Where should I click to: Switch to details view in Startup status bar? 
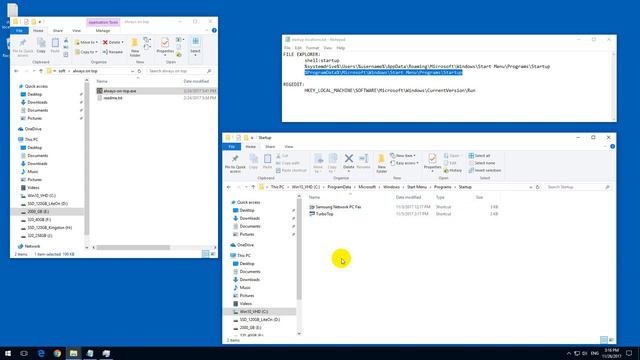pos(604,340)
